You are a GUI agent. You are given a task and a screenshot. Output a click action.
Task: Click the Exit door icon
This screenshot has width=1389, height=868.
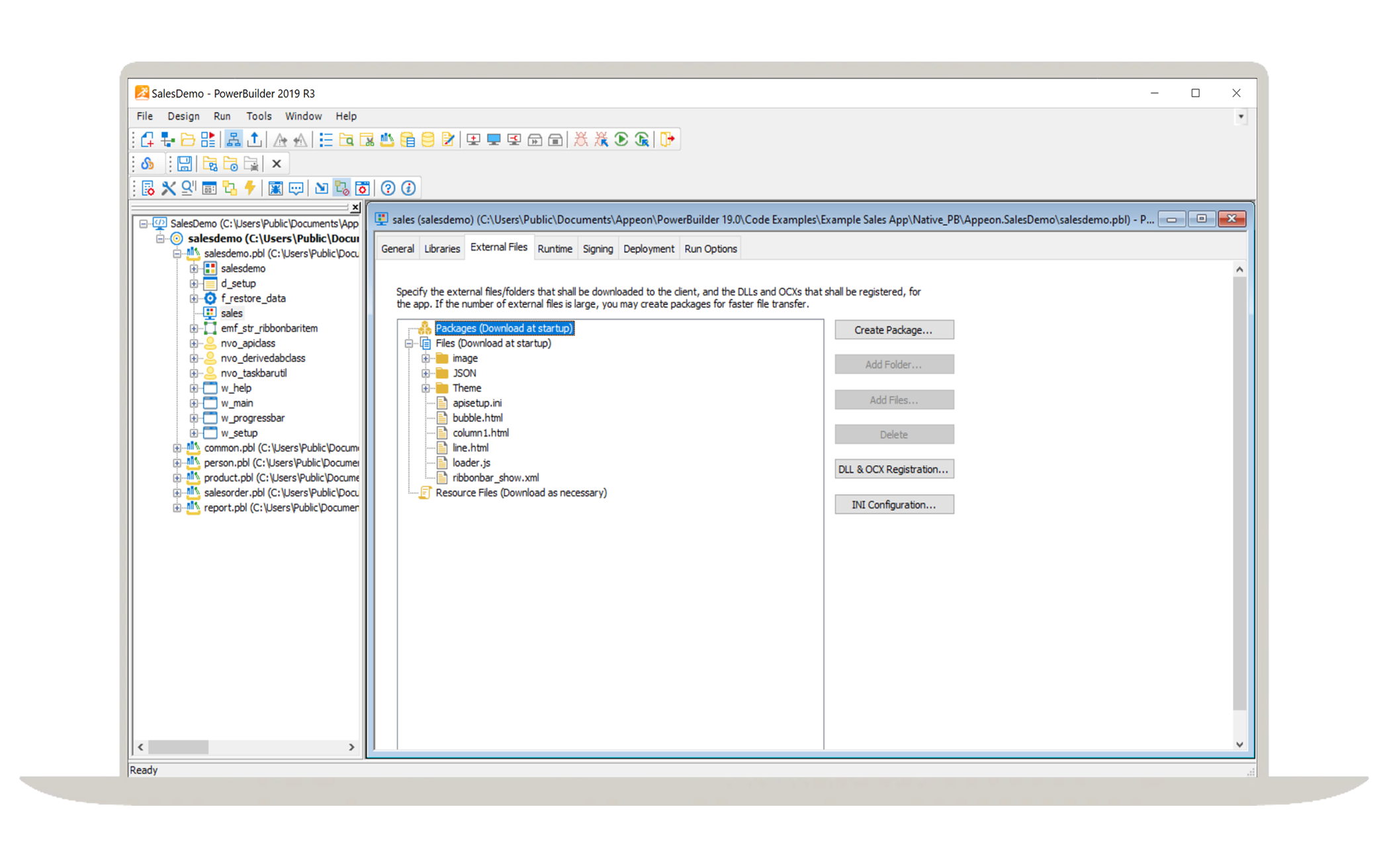667,140
